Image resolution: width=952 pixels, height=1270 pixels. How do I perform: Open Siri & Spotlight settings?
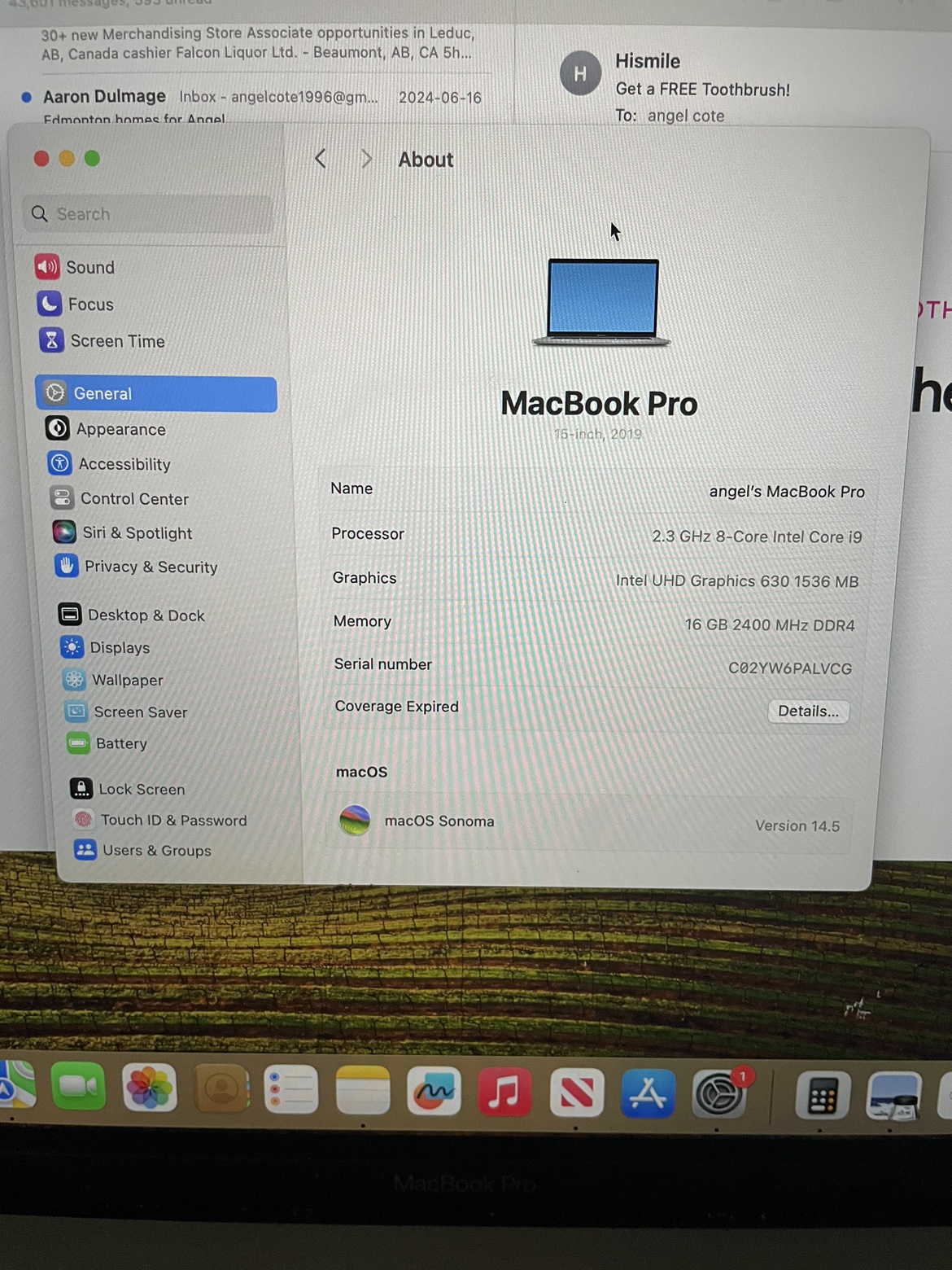click(123, 532)
